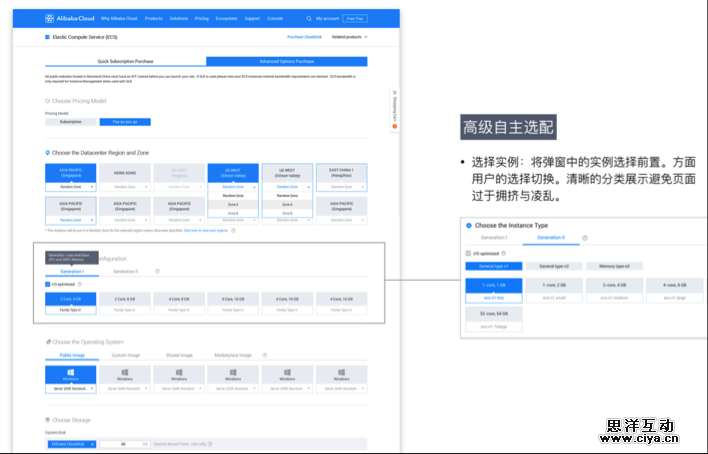The image size is (708, 454).
Task: Click the help icon beside Generation II tab in right panel
Action: point(585,238)
